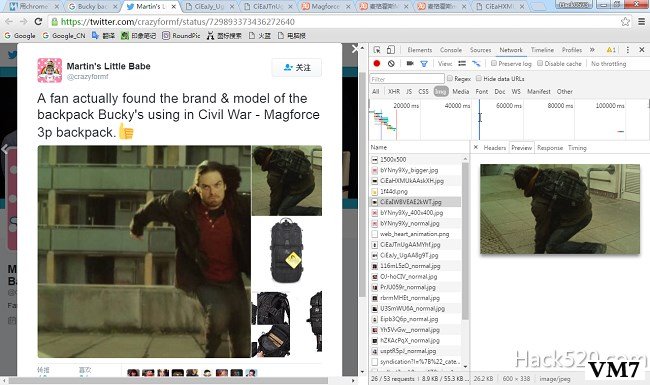Open the Google_CN bookmark

pos(64,36)
